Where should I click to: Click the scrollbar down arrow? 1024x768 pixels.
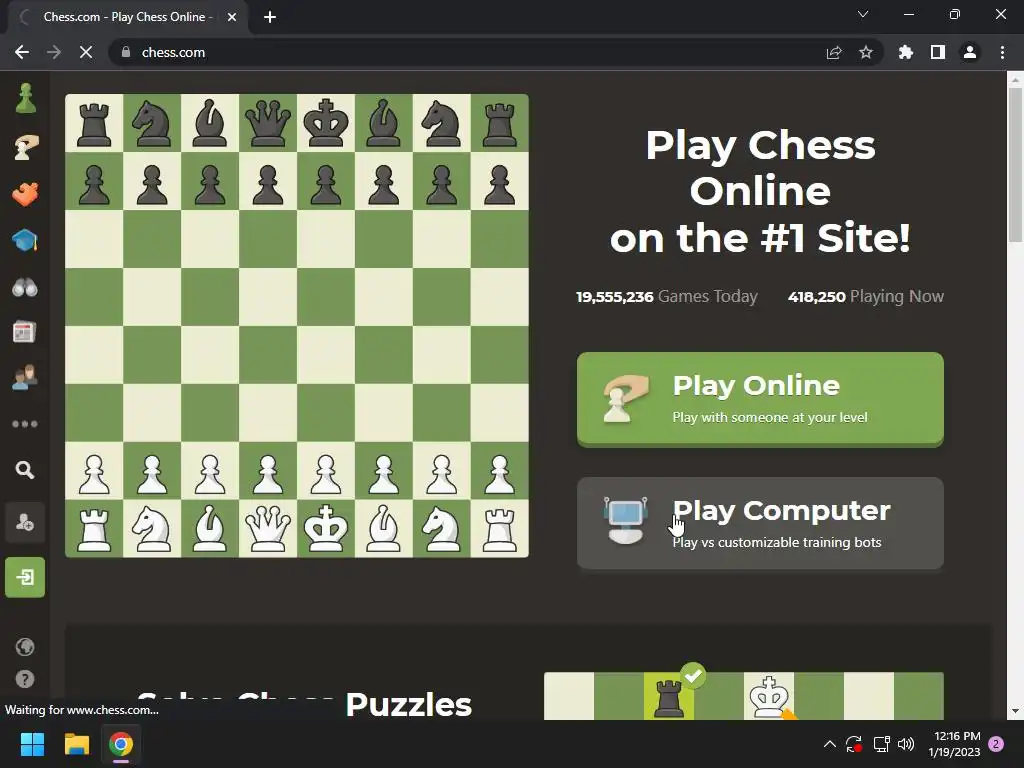[1015, 712]
